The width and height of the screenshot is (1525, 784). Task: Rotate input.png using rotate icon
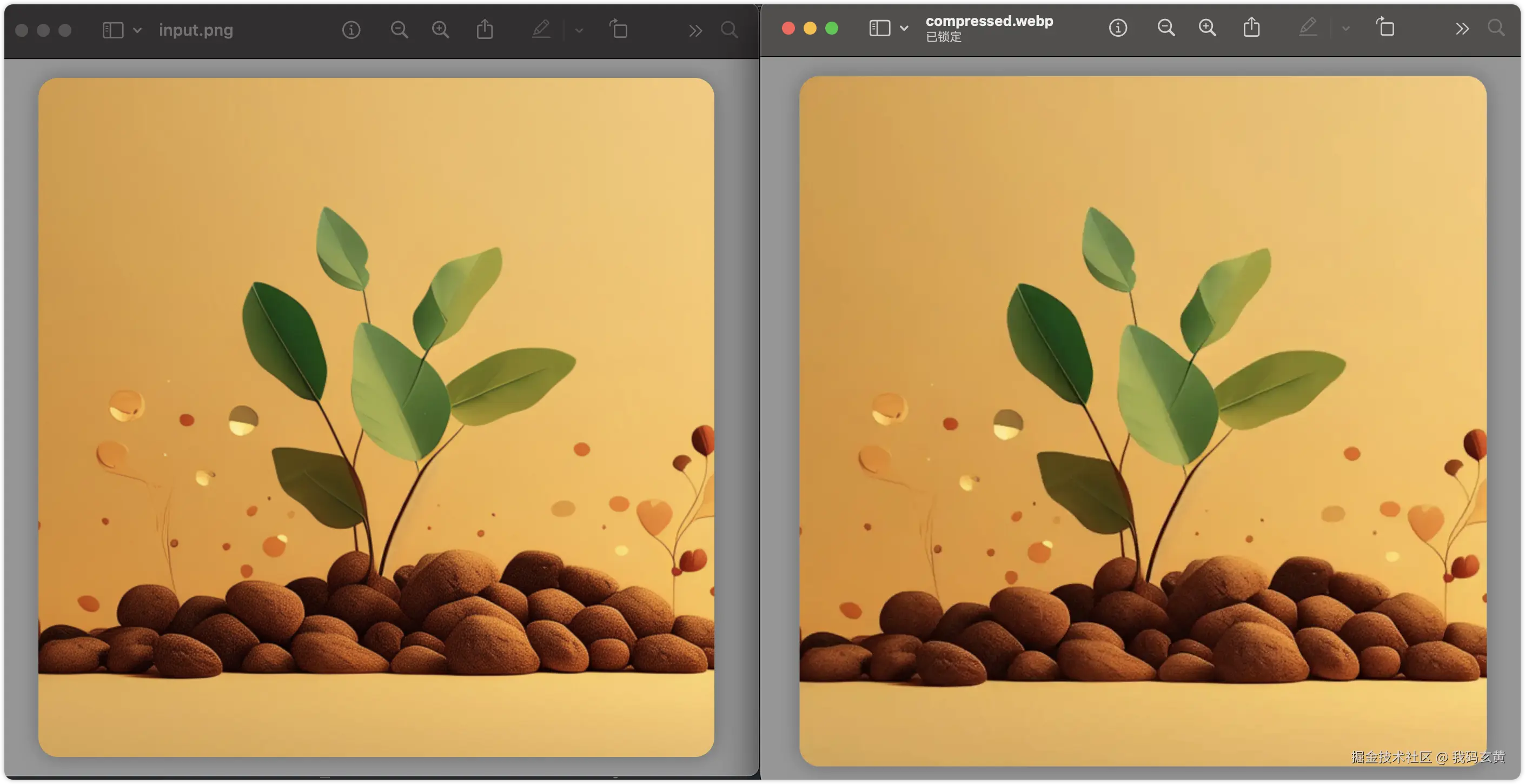(619, 30)
